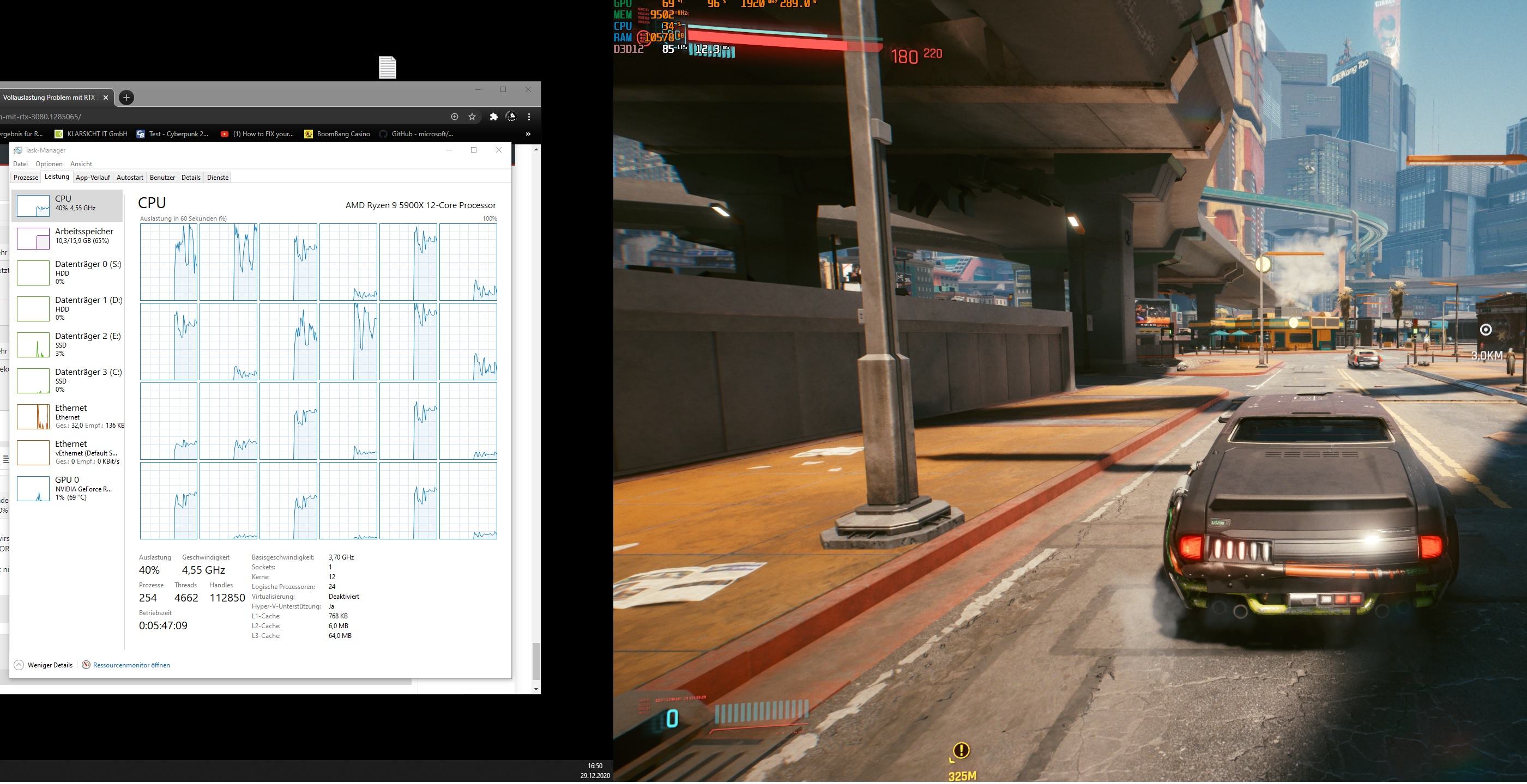This screenshot has height=784, width=1527.
Task: Select CPU in the performance sidebar
Action: click(68, 205)
